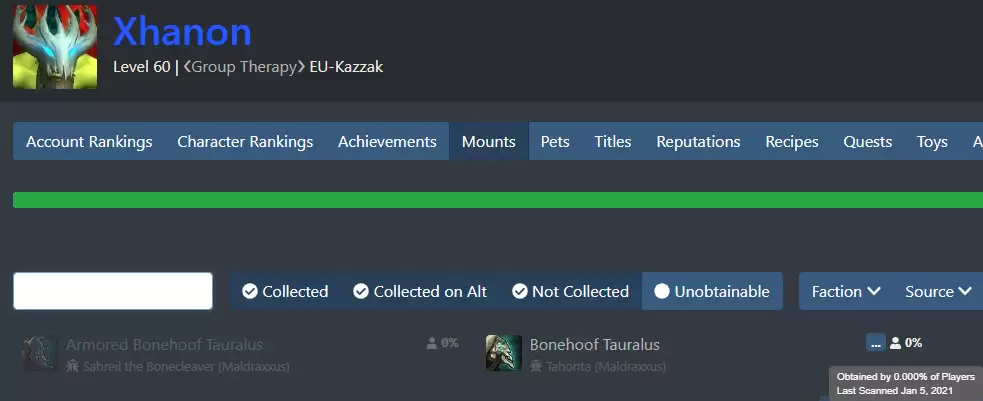Open the Achievements tab
The height and width of the screenshot is (401, 983).
(387, 141)
